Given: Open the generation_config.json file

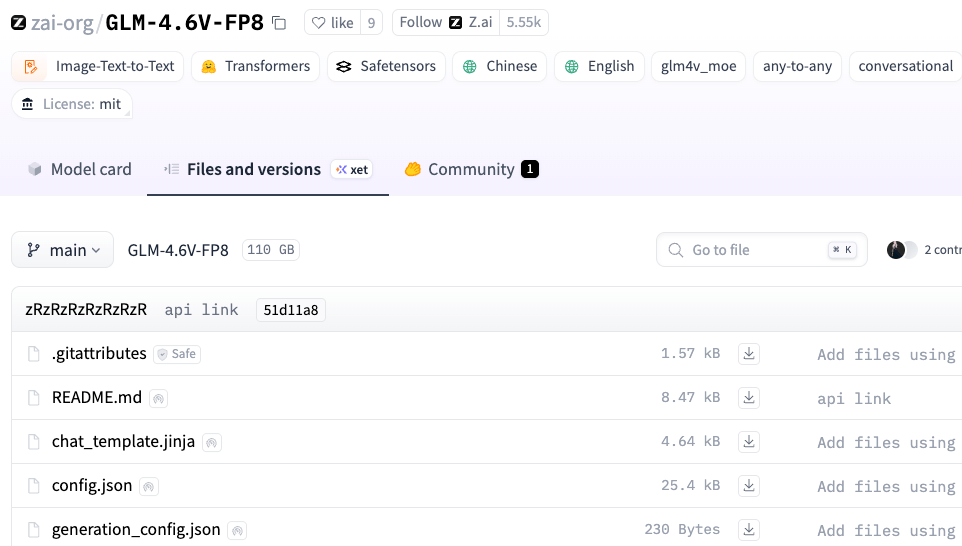Looking at the screenshot, I should 136,529.
